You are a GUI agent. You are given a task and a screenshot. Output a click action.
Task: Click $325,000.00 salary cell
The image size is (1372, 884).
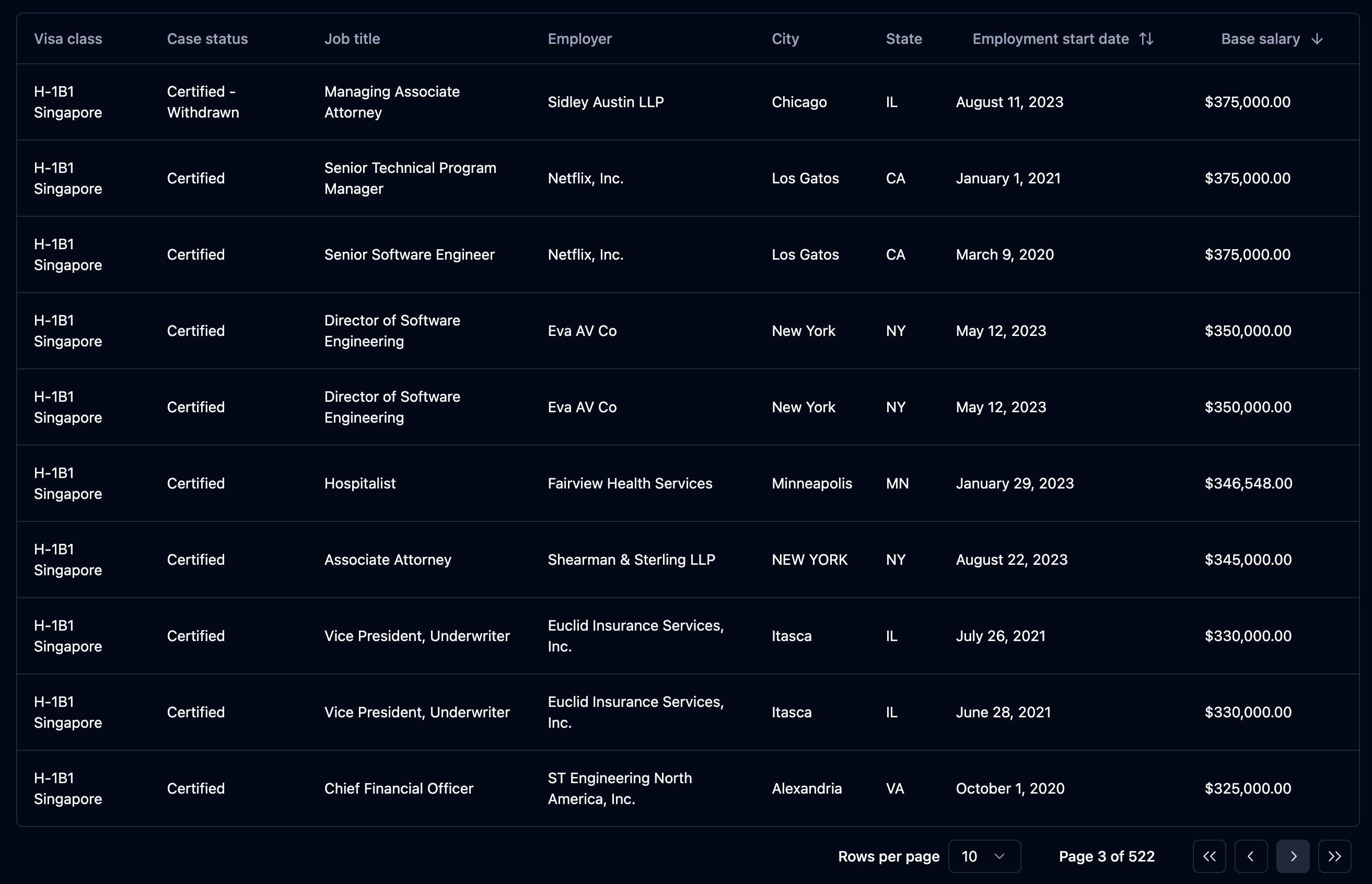point(1248,789)
